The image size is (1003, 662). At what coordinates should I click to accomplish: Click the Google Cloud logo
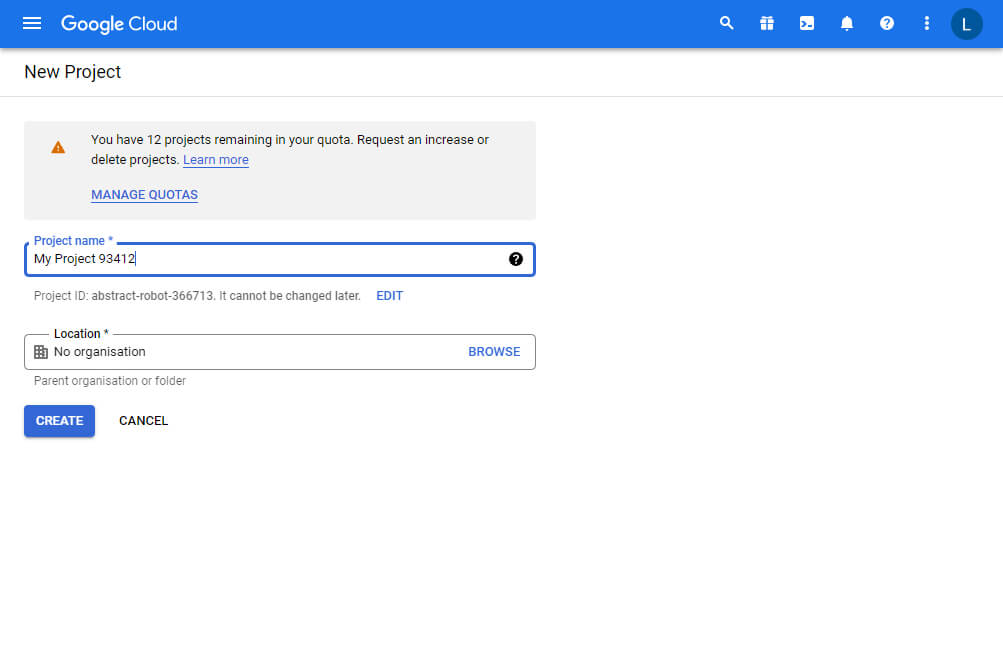[119, 23]
